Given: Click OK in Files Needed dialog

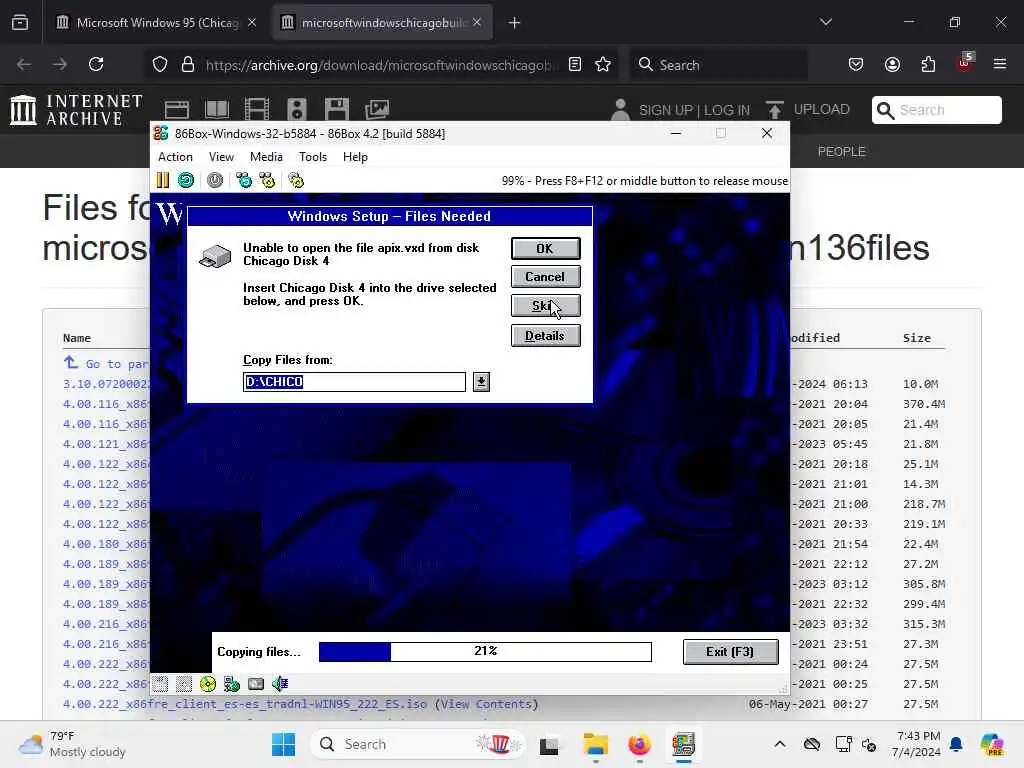Looking at the screenshot, I should click(x=545, y=249).
